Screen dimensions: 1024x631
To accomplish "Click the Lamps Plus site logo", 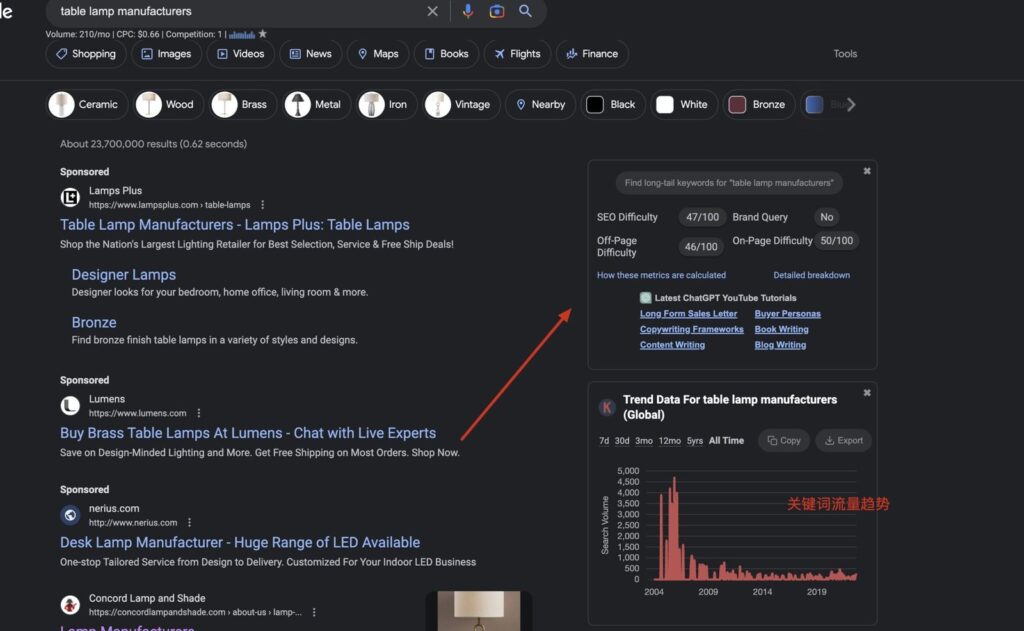I will pyautogui.click(x=71, y=197).
